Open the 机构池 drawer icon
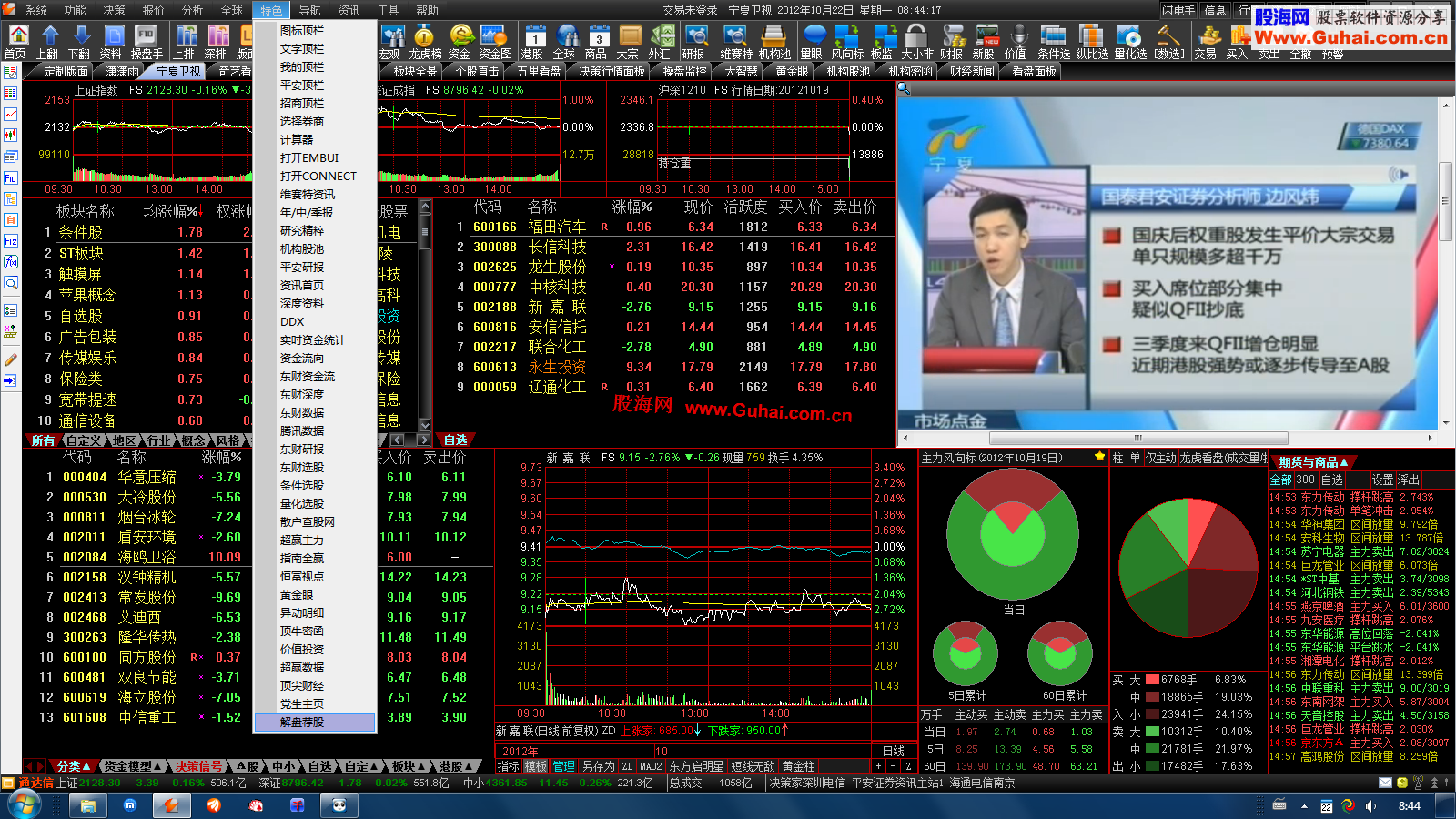 click(x=774, y=42)
